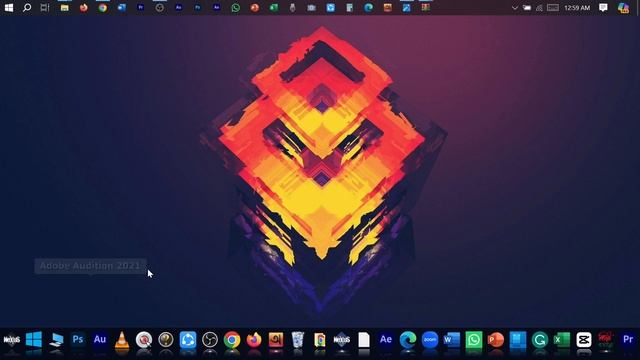Open the red target dock icon
This screenshot has width=640, height=360.
click(x=144, y=340)
